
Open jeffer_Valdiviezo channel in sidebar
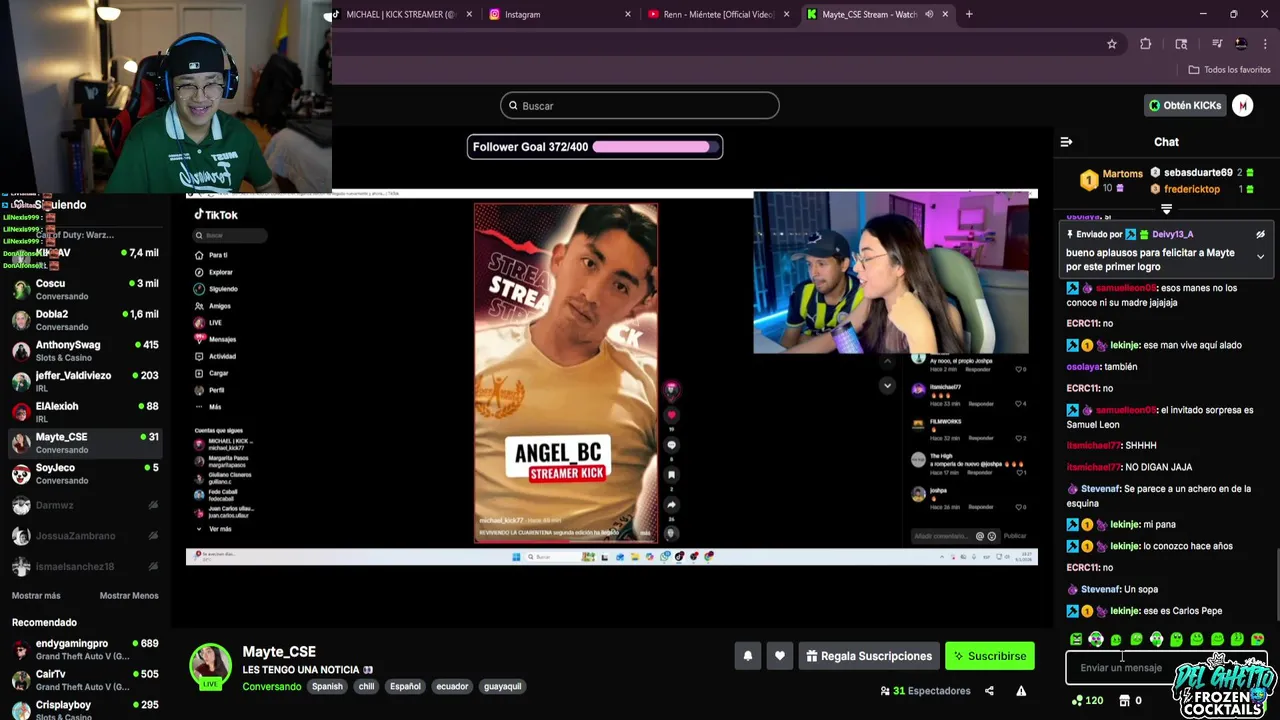(x=85, y=381)
